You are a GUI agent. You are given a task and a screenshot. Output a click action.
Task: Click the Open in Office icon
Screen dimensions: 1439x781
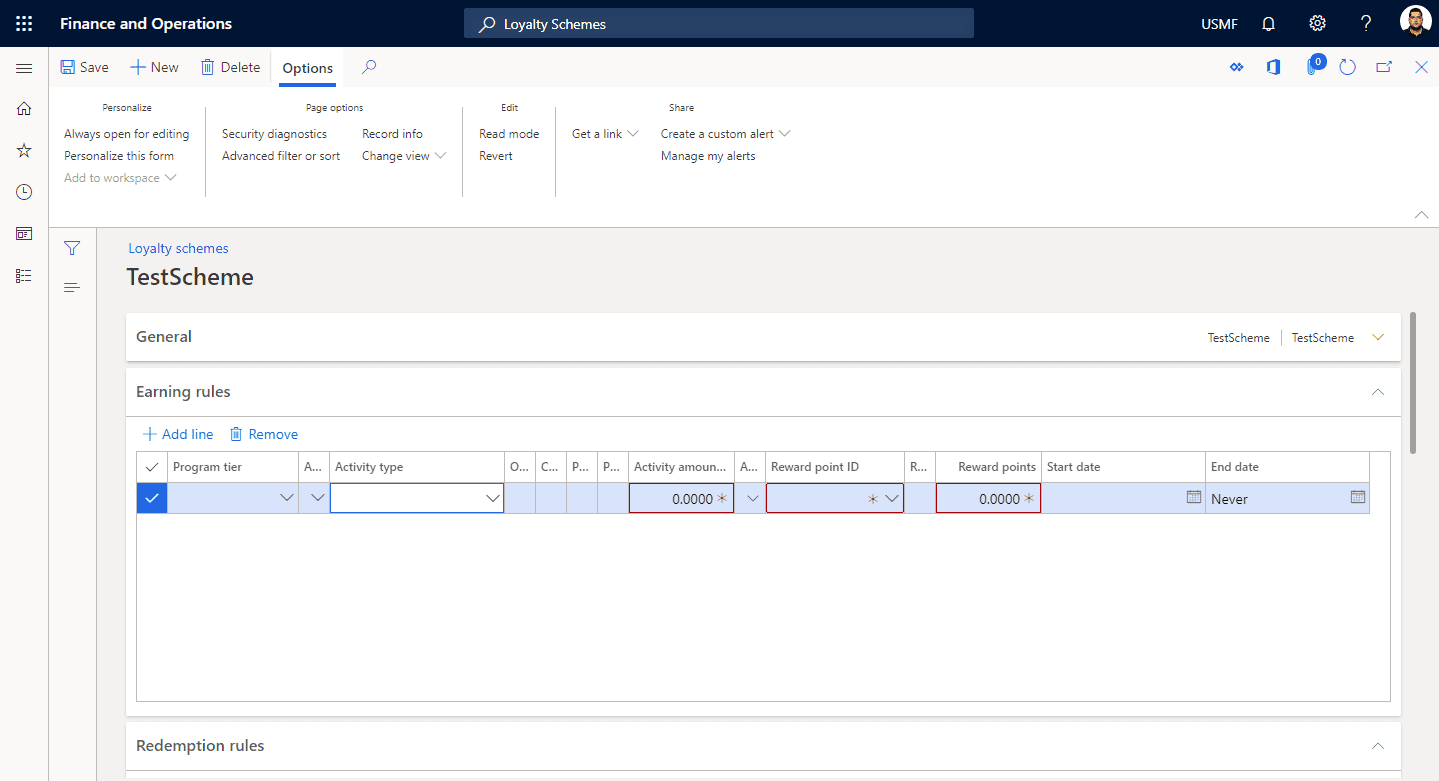click(1273, 67)
